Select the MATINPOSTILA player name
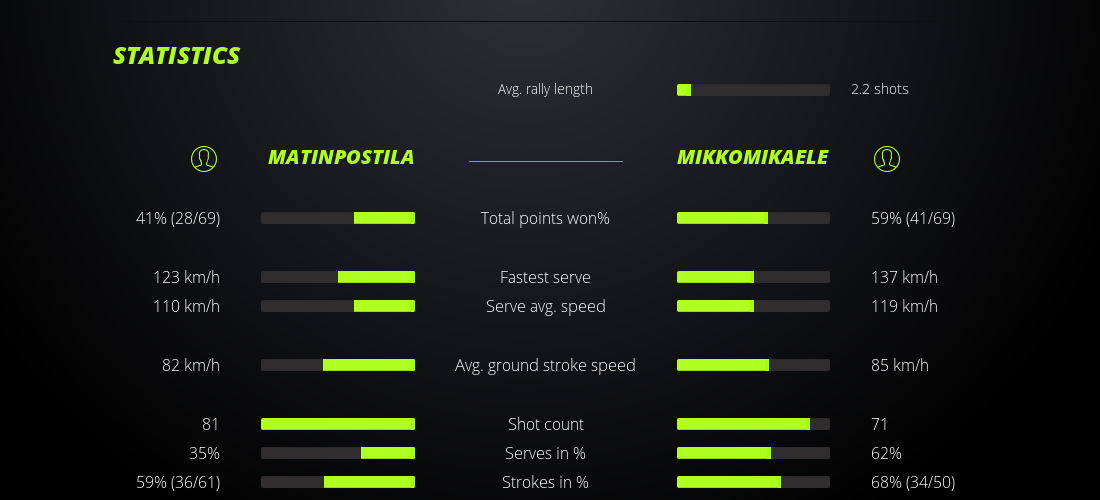Viewport: 1100px width, 500px height. 341,158
